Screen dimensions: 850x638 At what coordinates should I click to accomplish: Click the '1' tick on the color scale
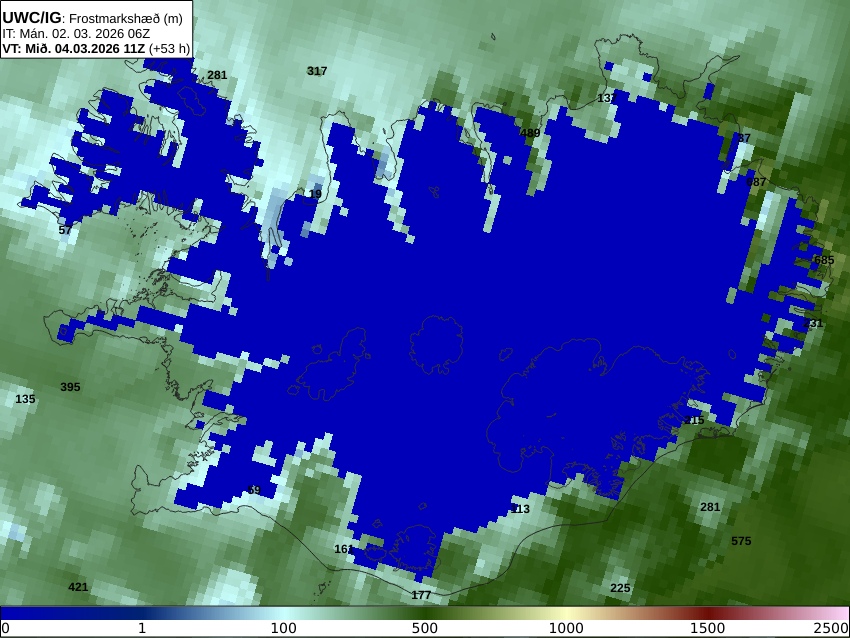142,629
